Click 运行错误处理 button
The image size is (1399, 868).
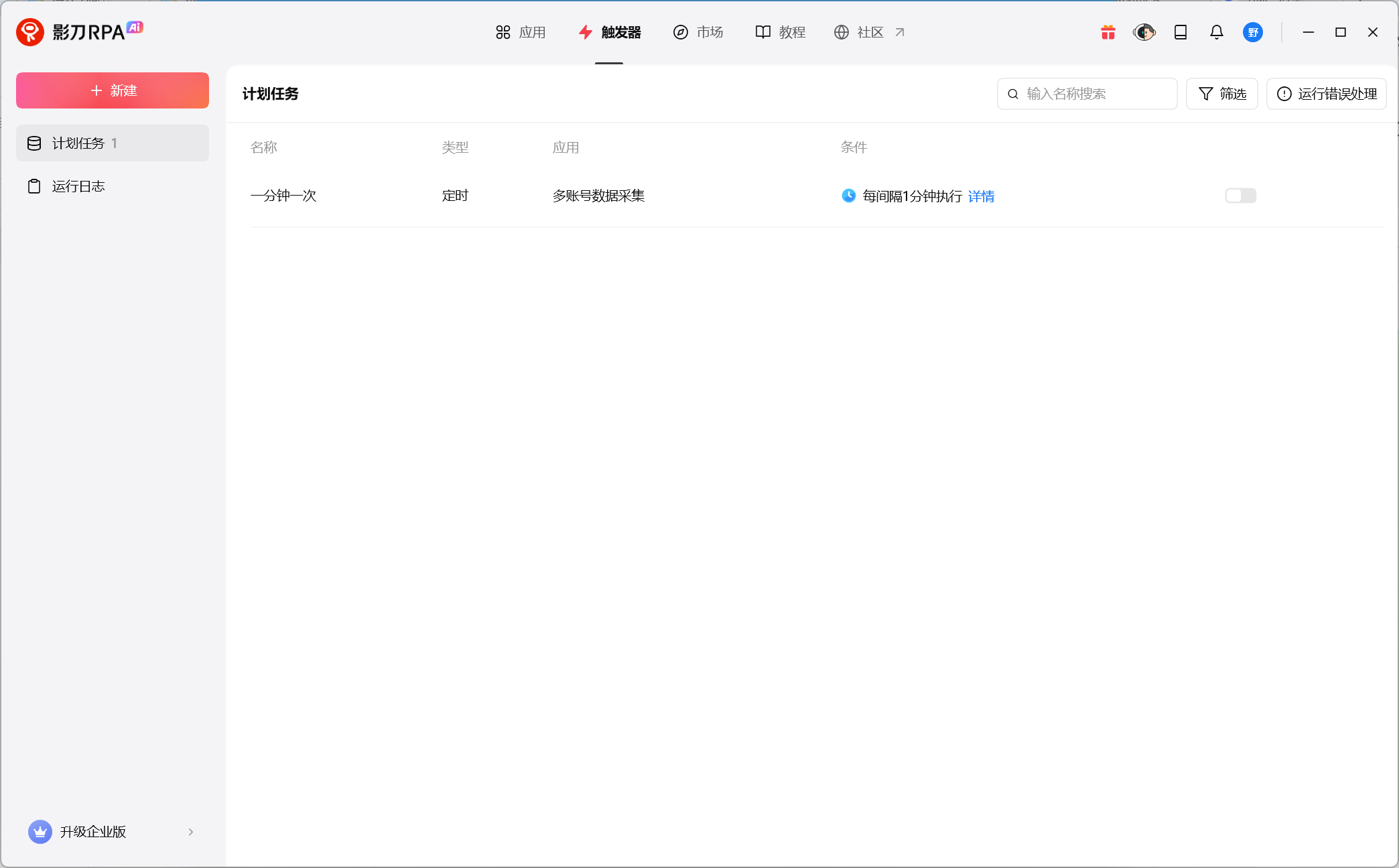tap(1326, 94)
